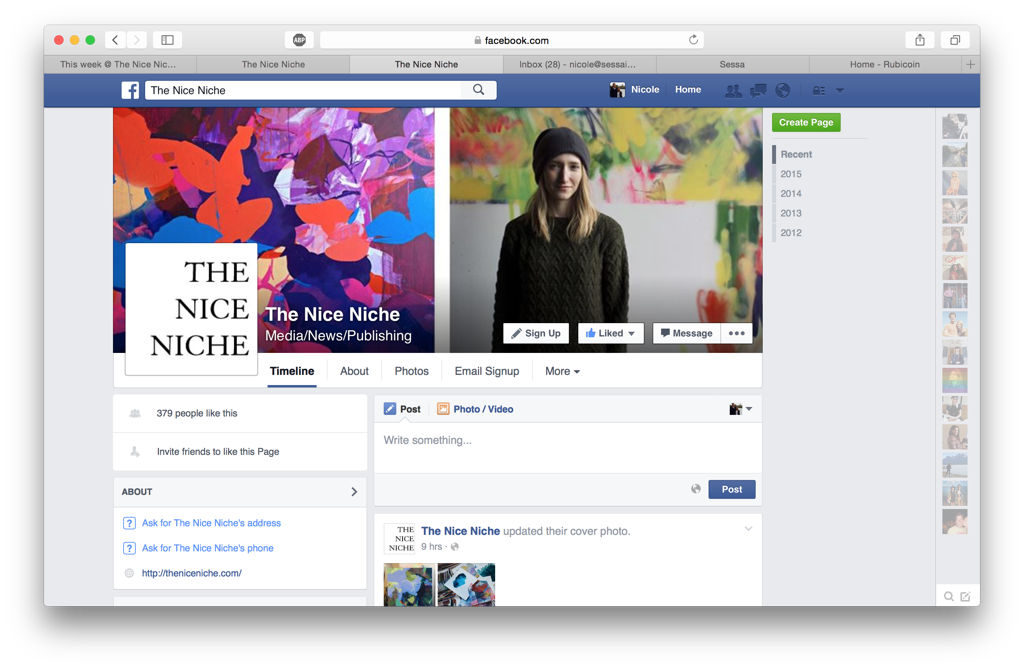Reload the page with refresh icon

tap(693, 40)
